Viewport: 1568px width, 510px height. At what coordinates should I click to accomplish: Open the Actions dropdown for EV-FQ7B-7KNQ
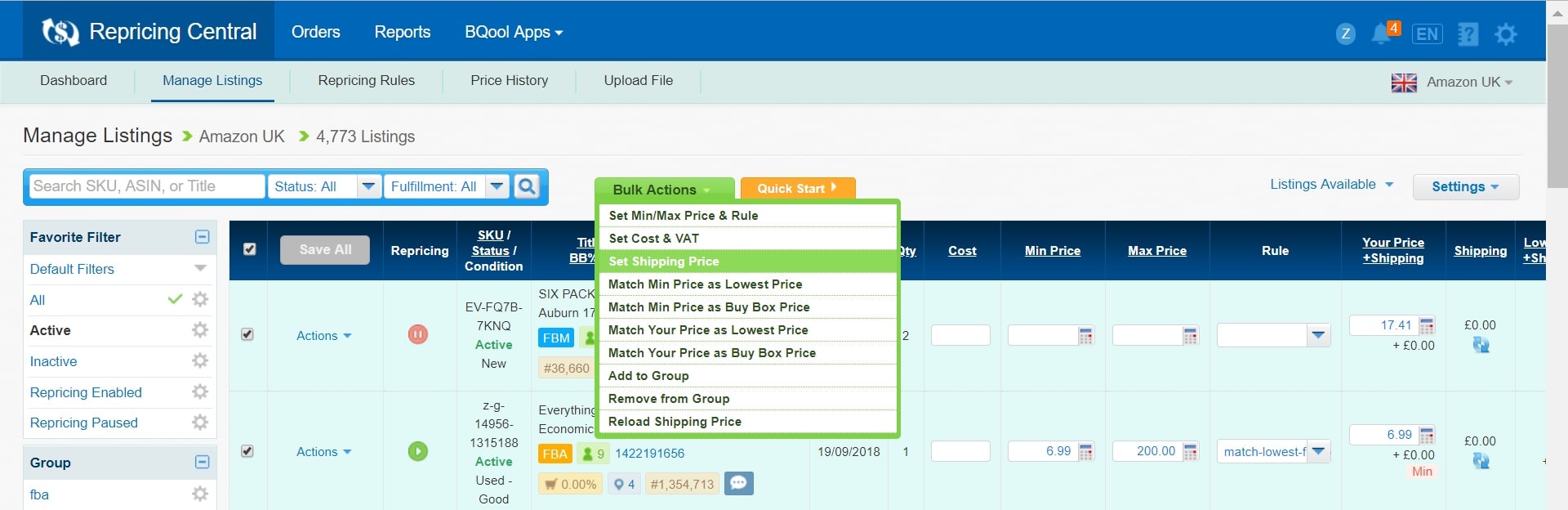click(x=323, y=335)
